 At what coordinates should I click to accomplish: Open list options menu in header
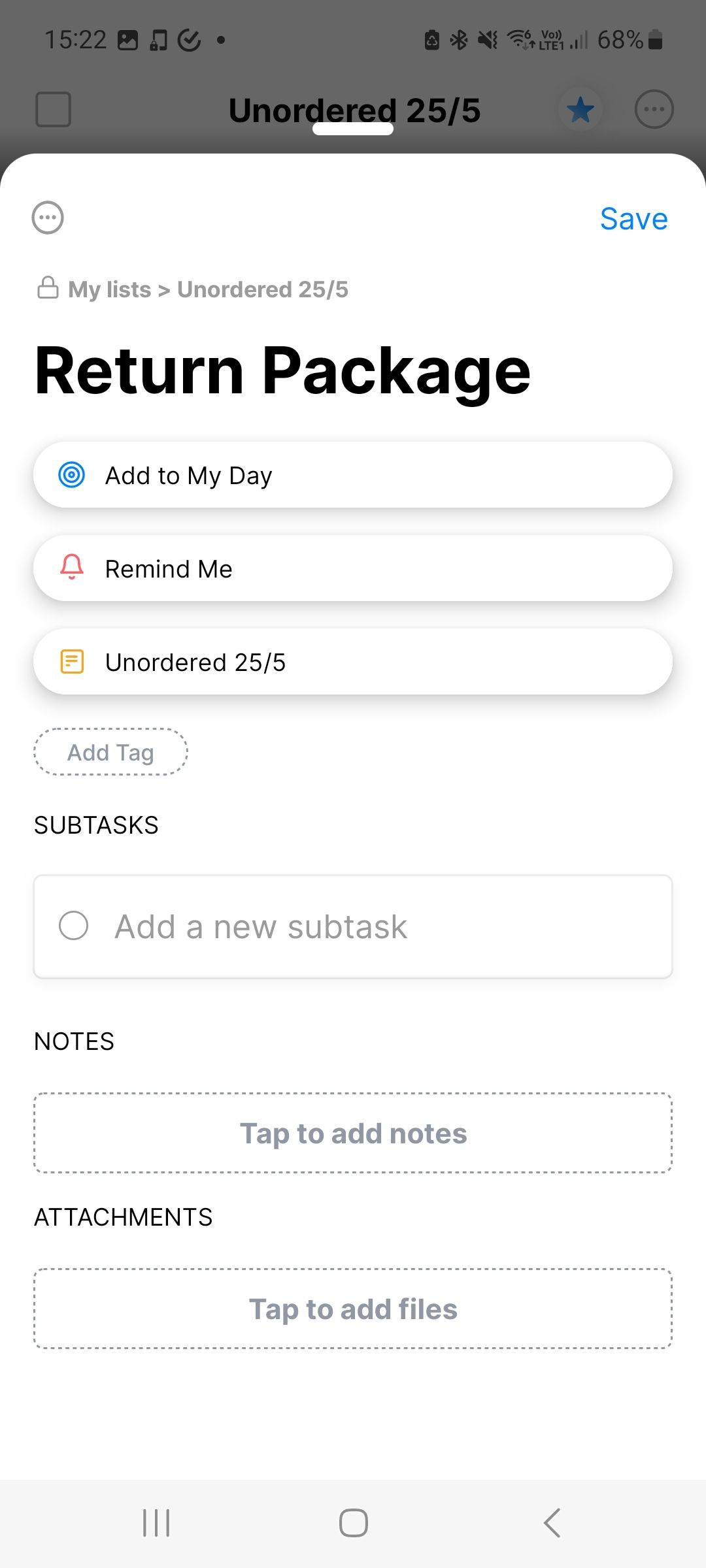click(x=654, y=109)
